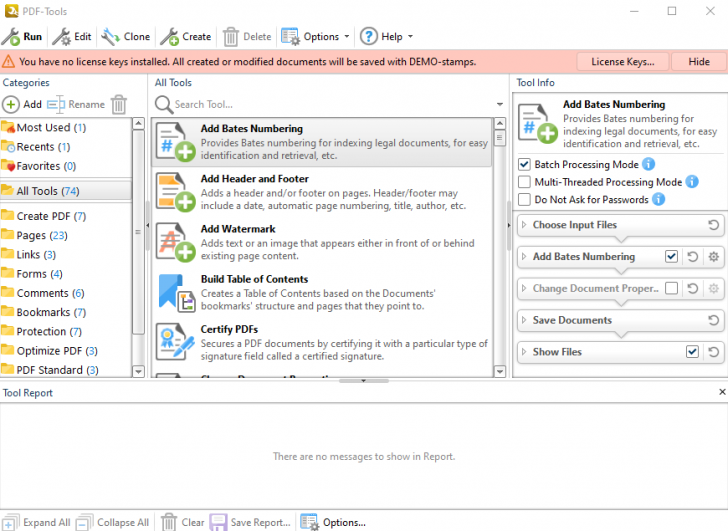Expand the Save Documents step

[524, 320]
